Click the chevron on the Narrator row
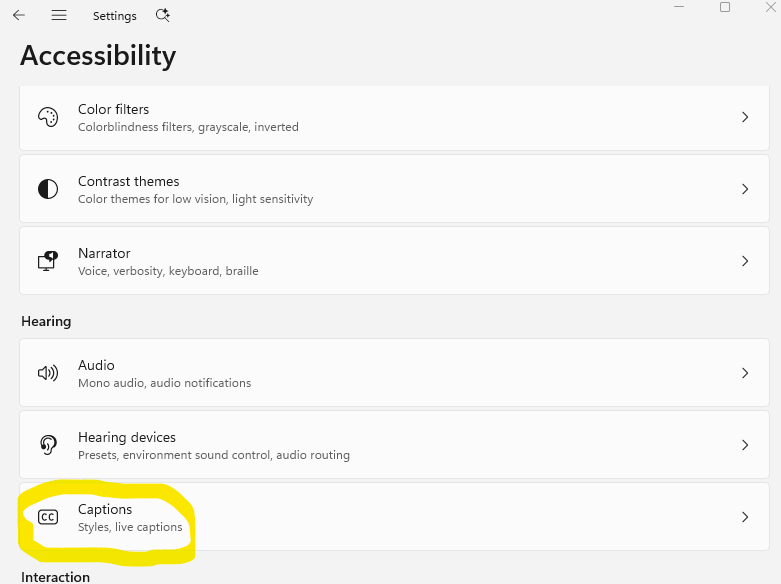 tap(745, 261)
